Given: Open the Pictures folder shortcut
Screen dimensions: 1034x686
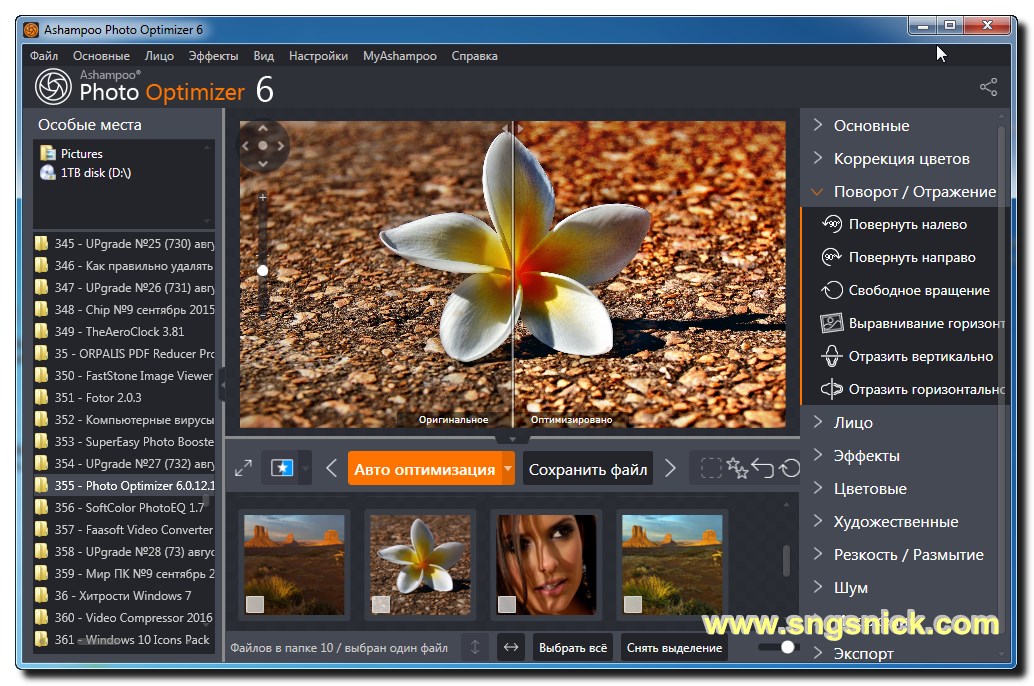Looking at the screenshot, I should coord(71,153).
